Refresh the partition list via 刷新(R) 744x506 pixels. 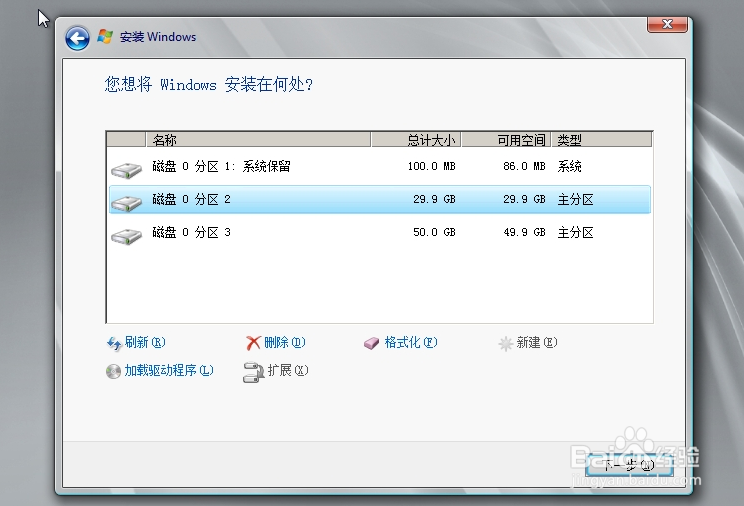(x=145, y=342)
